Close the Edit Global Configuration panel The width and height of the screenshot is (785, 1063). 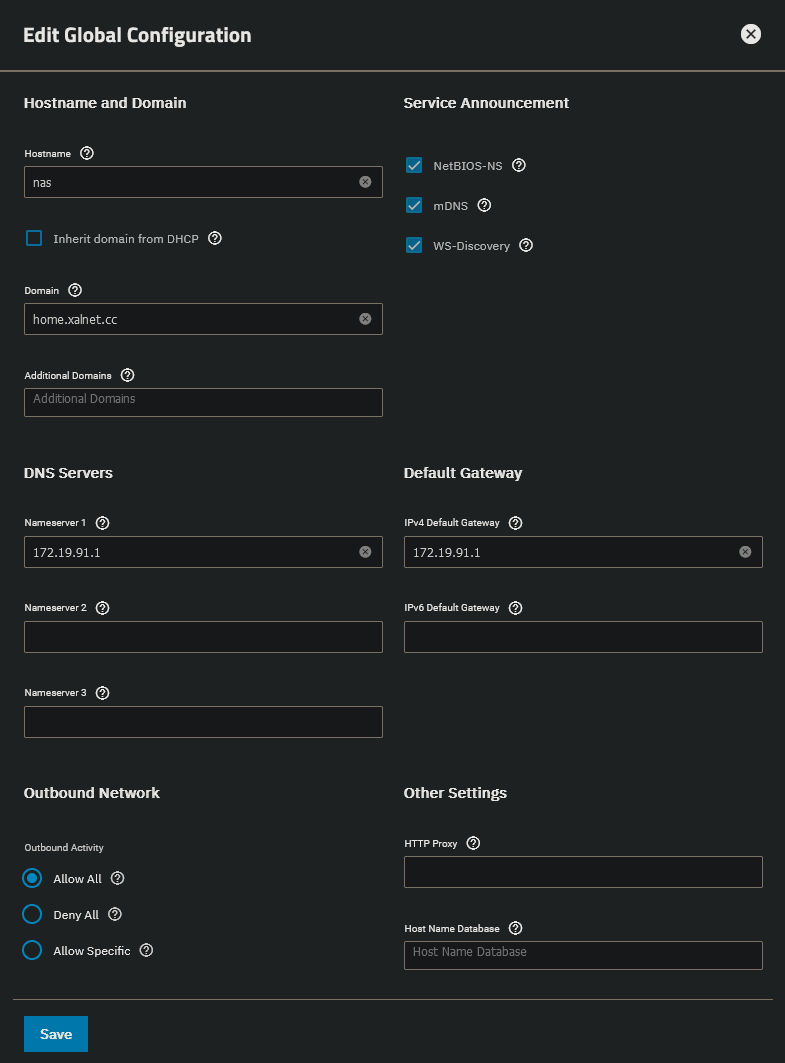tap(751, 35)
